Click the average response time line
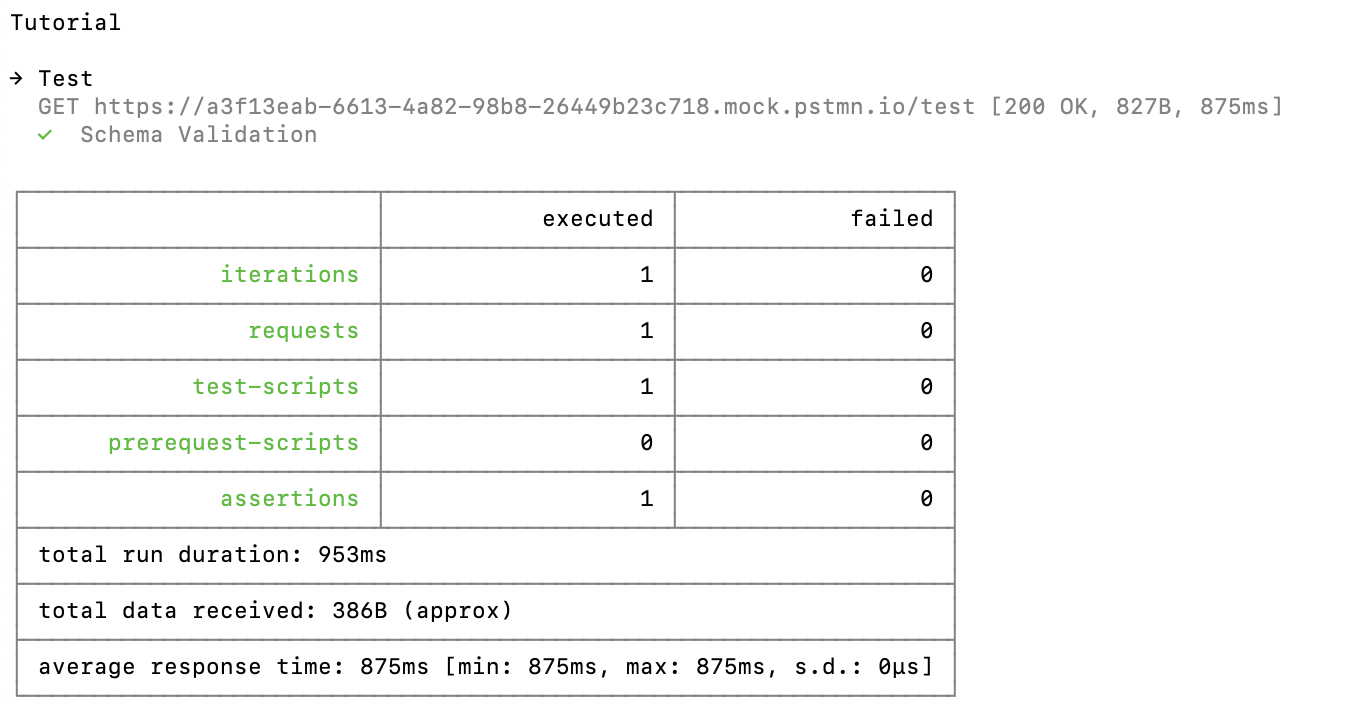This screenshot has height=704, width=1356. (485, 667)
